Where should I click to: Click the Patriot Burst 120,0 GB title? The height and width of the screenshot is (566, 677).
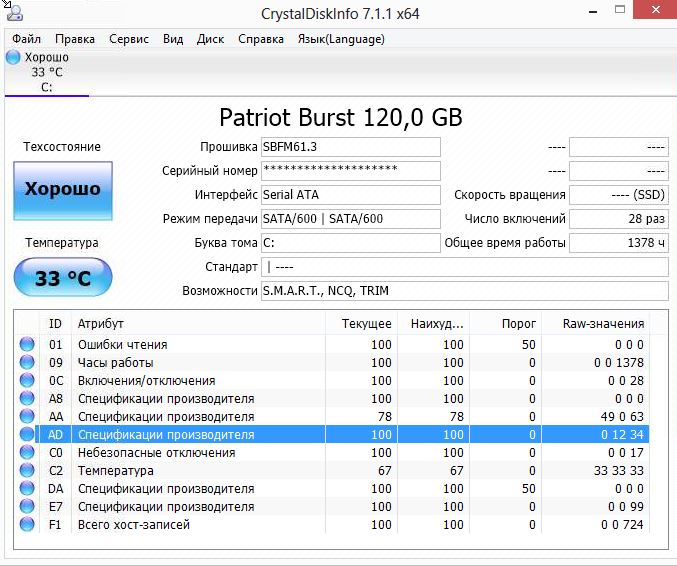pos(341,117)
